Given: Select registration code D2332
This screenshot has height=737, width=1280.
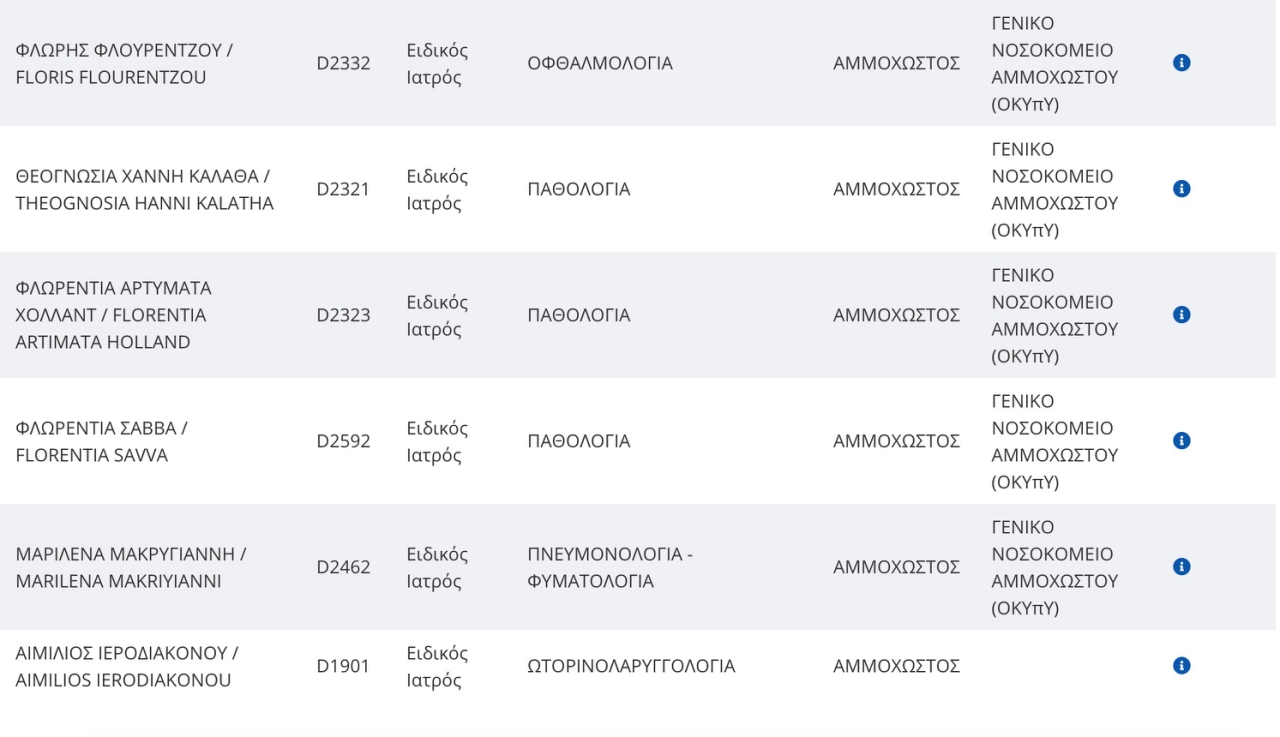Looking at the screenshot, I should point(343,63).
